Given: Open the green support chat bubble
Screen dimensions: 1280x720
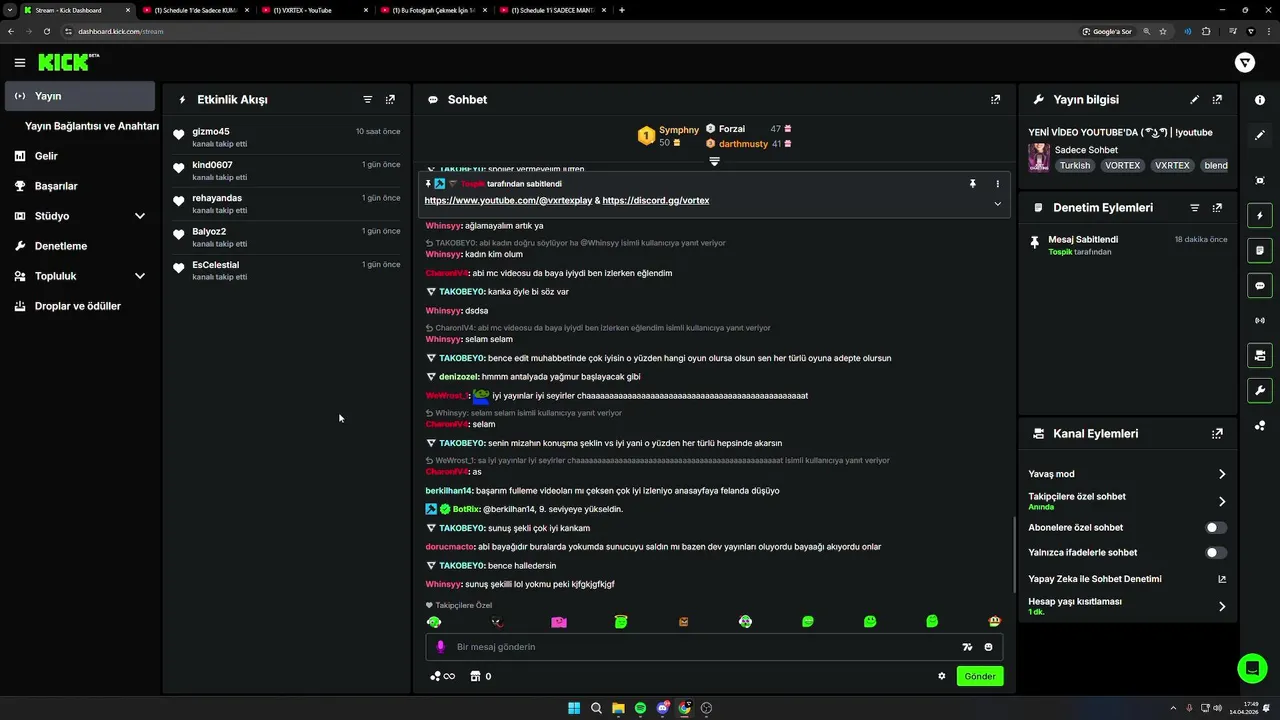Looking at the screenshot, I should click(x=1252, y=667).
